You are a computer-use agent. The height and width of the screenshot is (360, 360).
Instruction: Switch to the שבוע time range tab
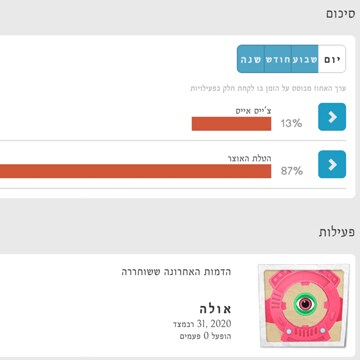click(x=305, y=59)
